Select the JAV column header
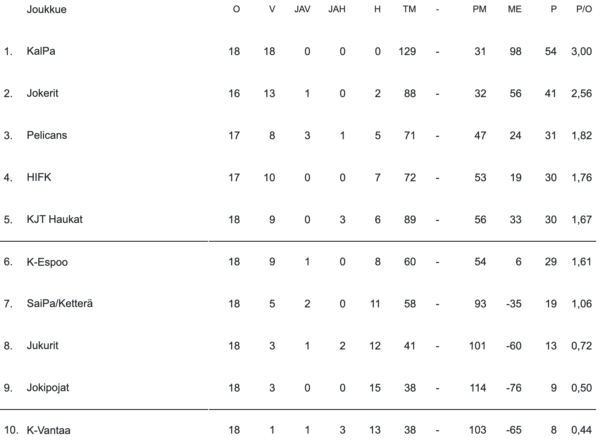600x442 pixels. tap(304, 8)
